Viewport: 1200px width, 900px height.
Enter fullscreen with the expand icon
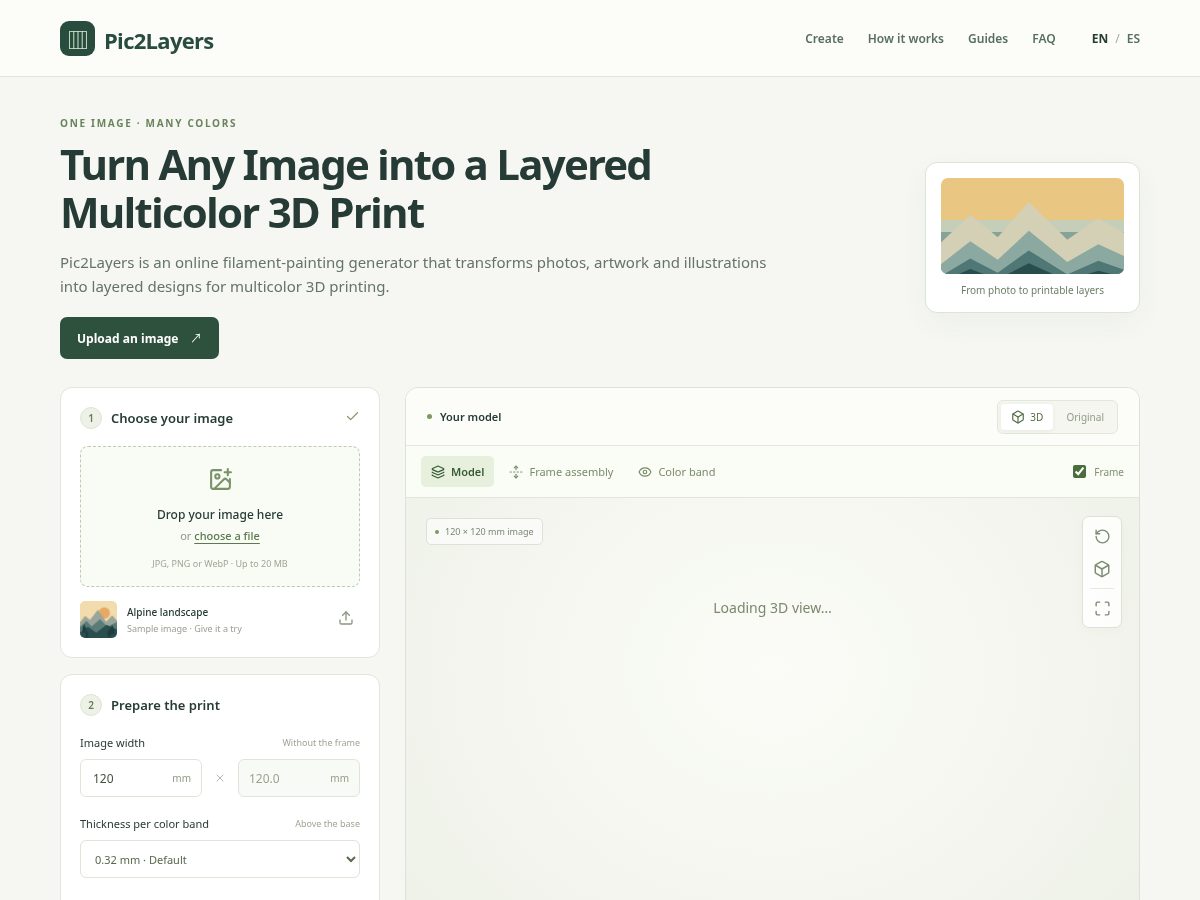tap(1102, 608)
